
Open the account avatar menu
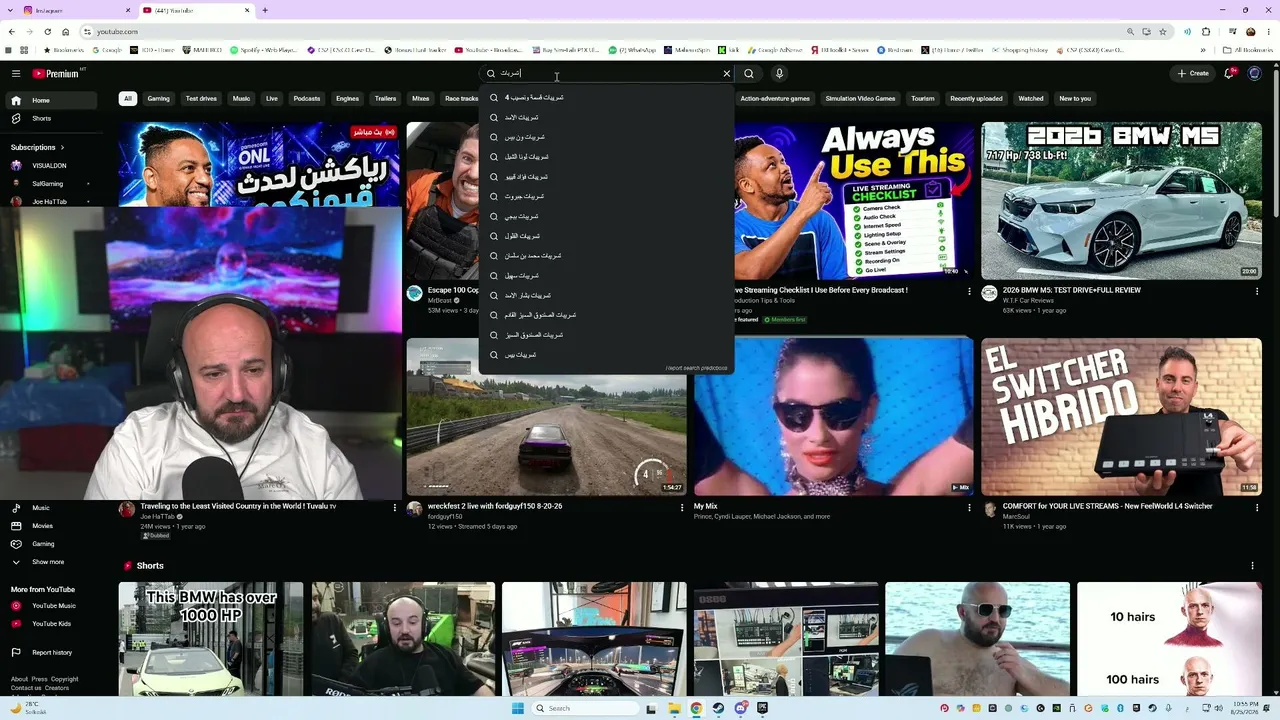[1255, 73]
